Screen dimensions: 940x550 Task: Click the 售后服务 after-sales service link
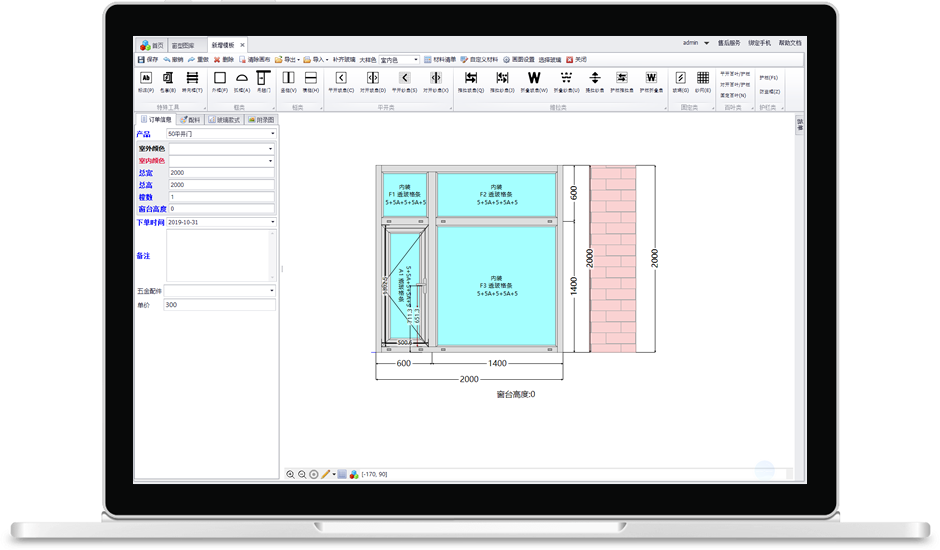point(729,43)
